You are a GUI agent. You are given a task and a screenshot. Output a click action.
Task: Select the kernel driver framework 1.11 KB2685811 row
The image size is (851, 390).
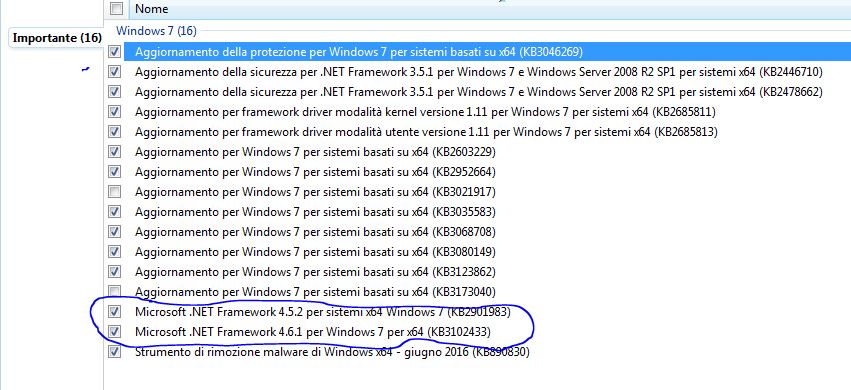425,112
